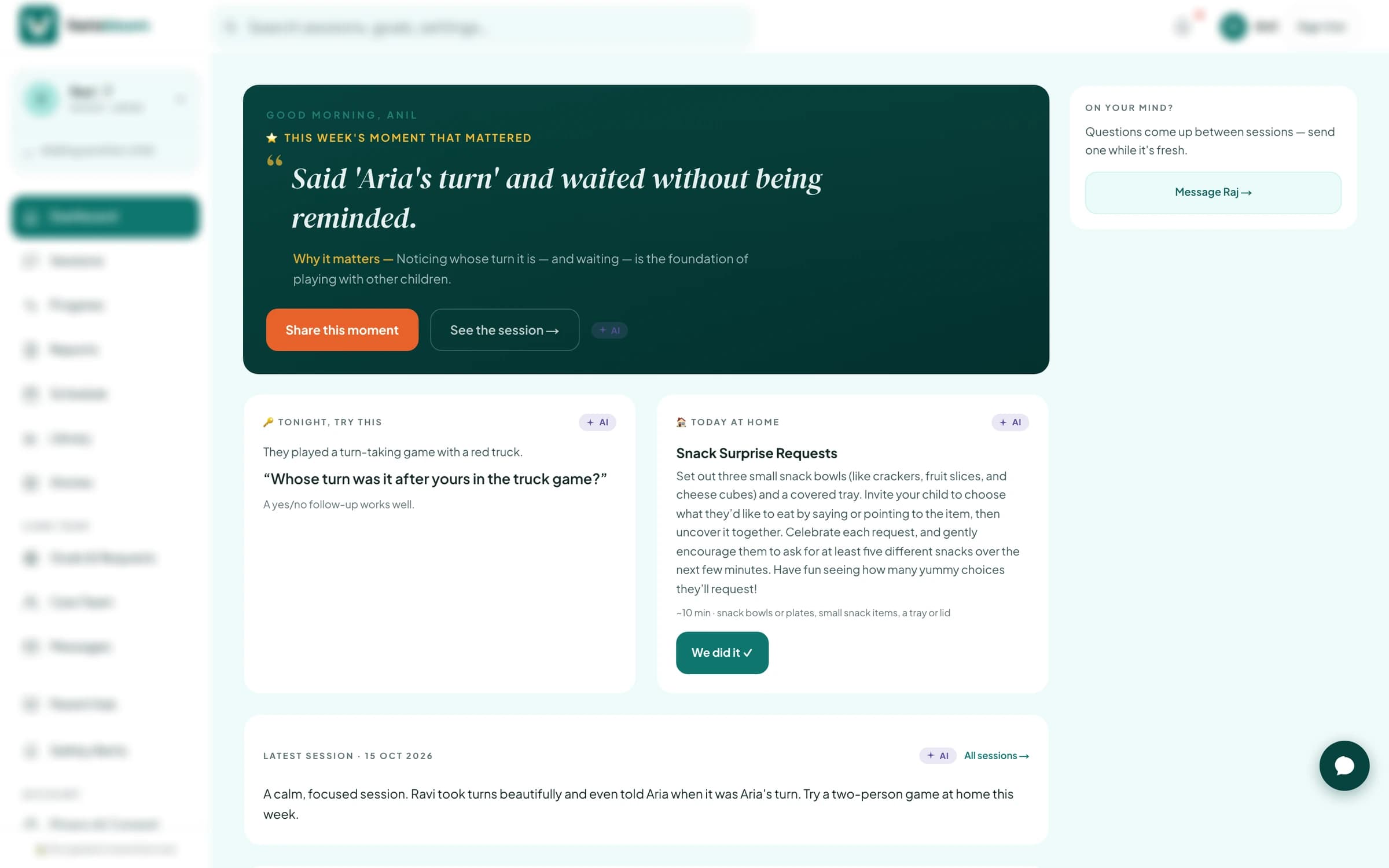This screenshot has height=868, width=1389.
Task: Mark the activity done with We did it
Action: [722, 653]
